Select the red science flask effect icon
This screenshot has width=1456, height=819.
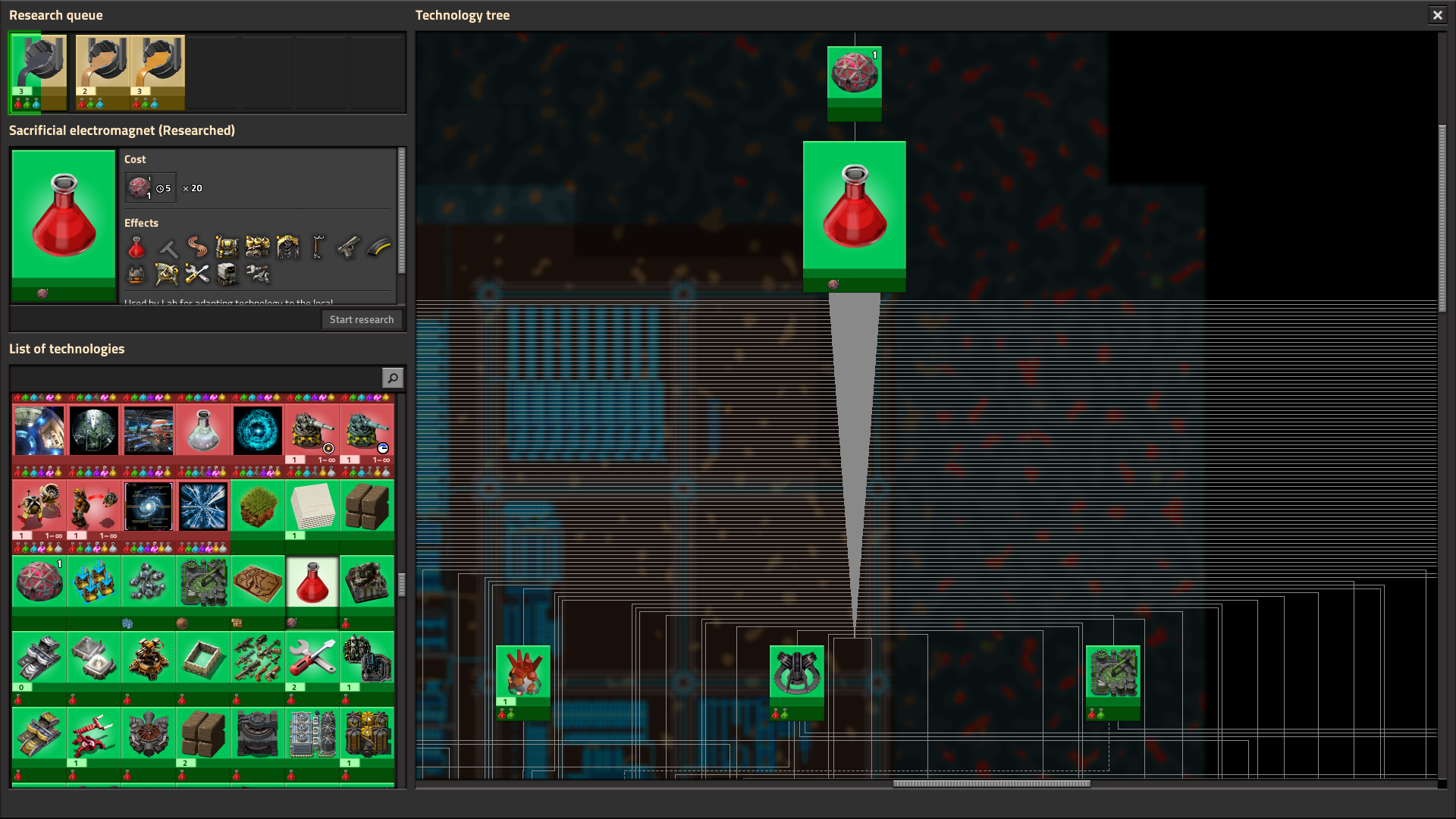[136, 248]
